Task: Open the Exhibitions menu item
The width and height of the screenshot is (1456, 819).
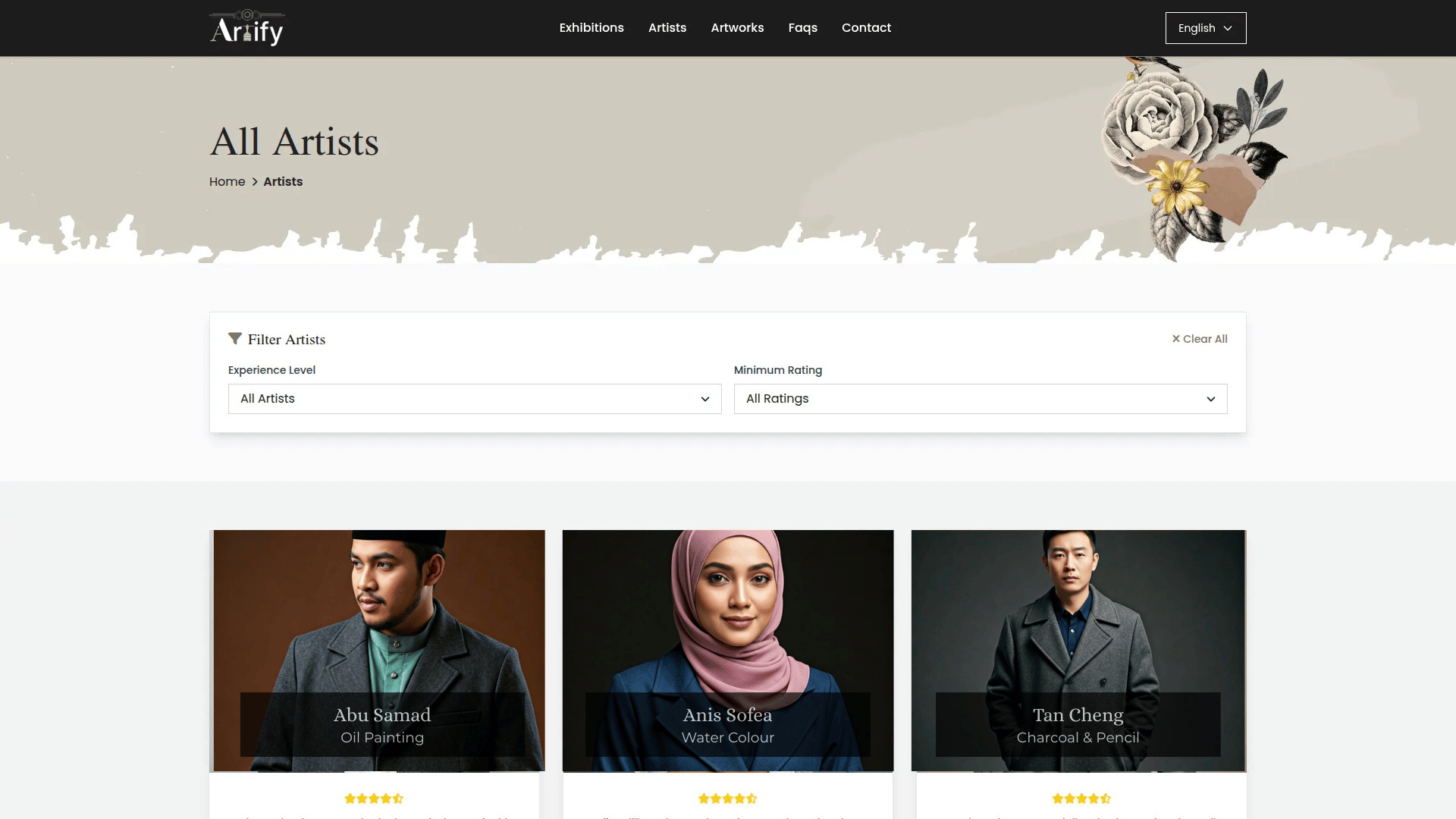Action: [x=591, y=28]
